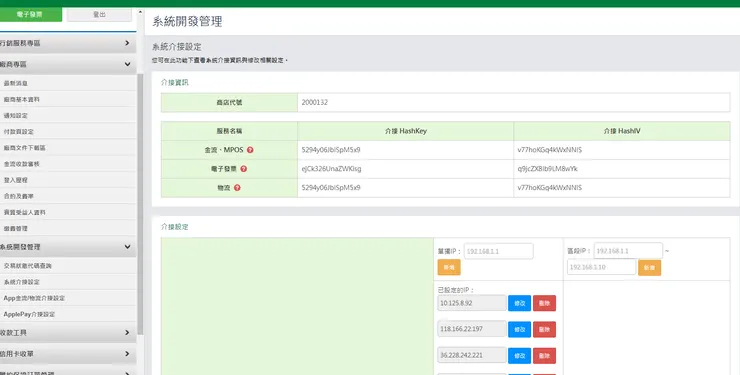Expand the 收款工具 section
The image size is (740, 375).
tap(68, 333)
